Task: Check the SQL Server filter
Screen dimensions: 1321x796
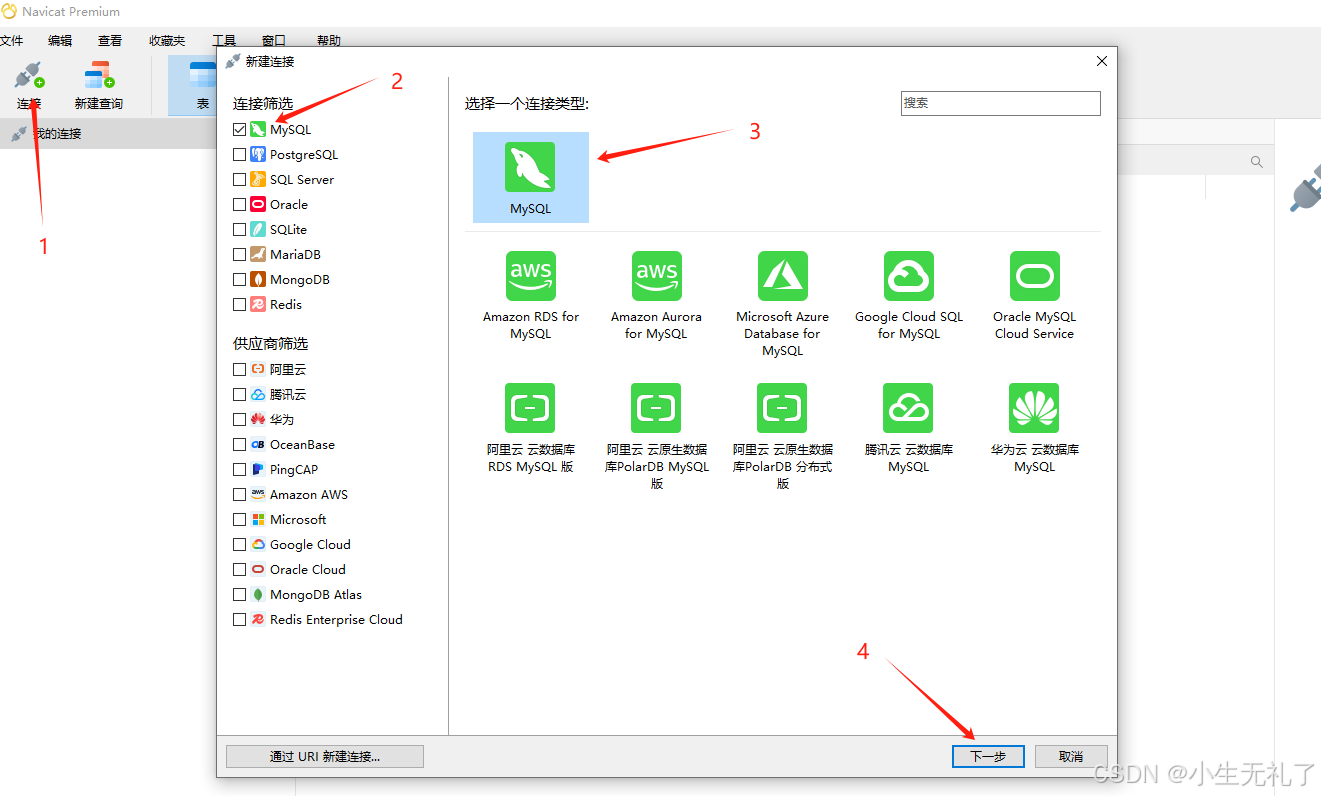Action: pos(239,180)
